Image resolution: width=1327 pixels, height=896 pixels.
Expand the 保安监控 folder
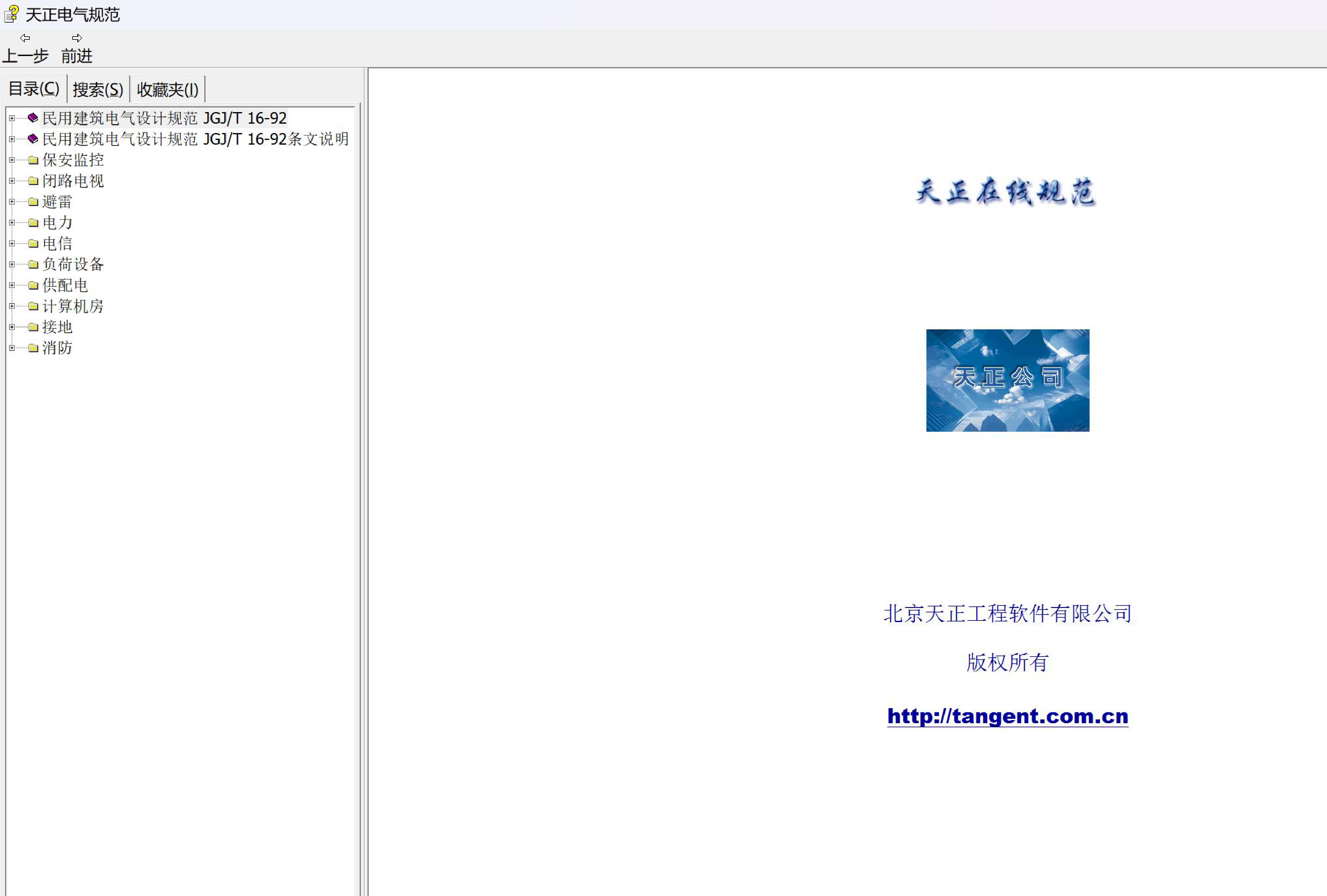click(11, 160)
